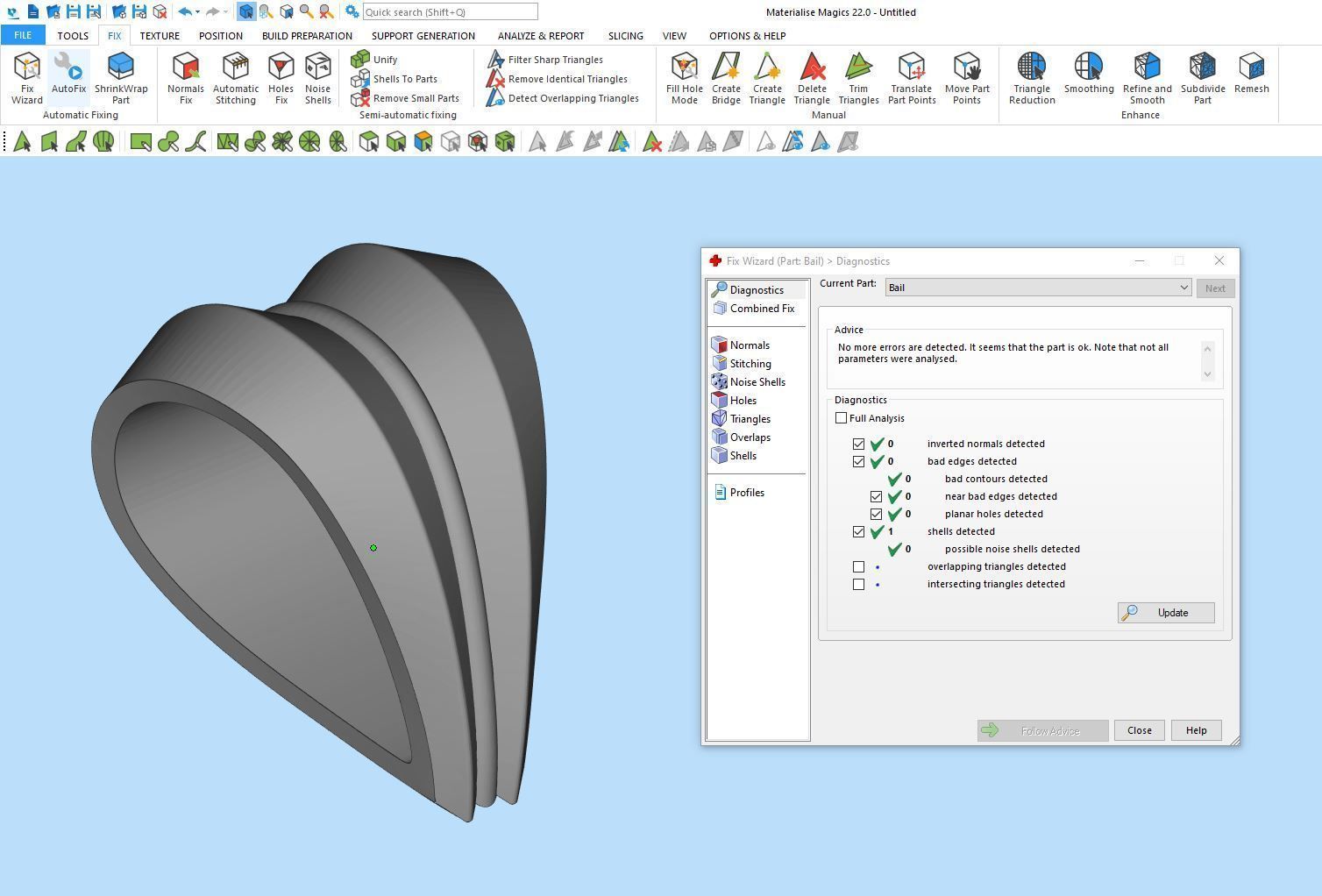Viewport: 1322px width, 896px height.
Task: Click the Advice box scroll-down arrow
Action: (1207, 374)
